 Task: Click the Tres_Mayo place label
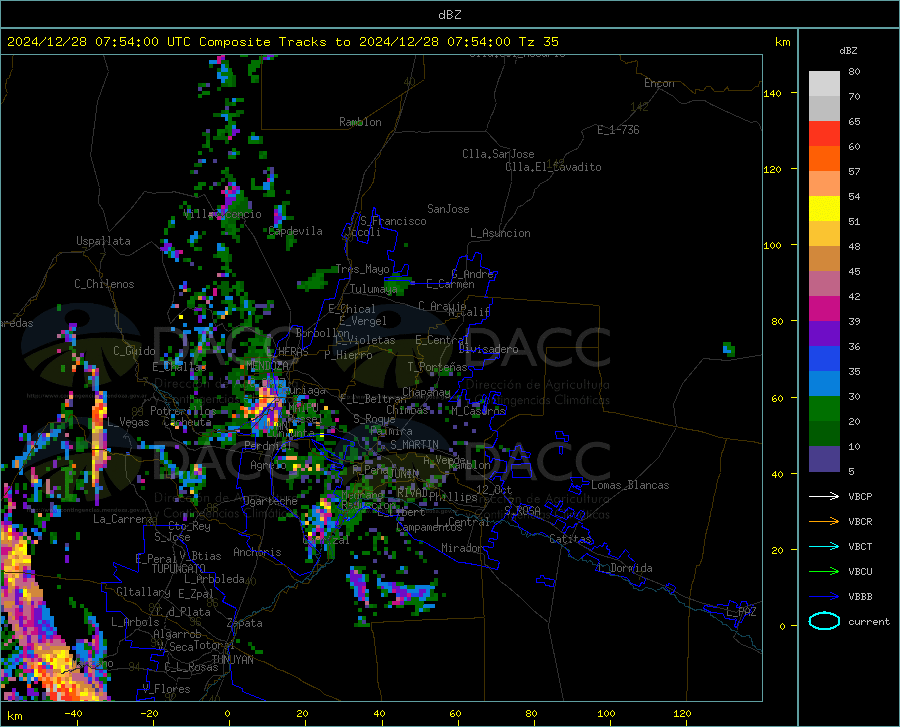(362, 269)
